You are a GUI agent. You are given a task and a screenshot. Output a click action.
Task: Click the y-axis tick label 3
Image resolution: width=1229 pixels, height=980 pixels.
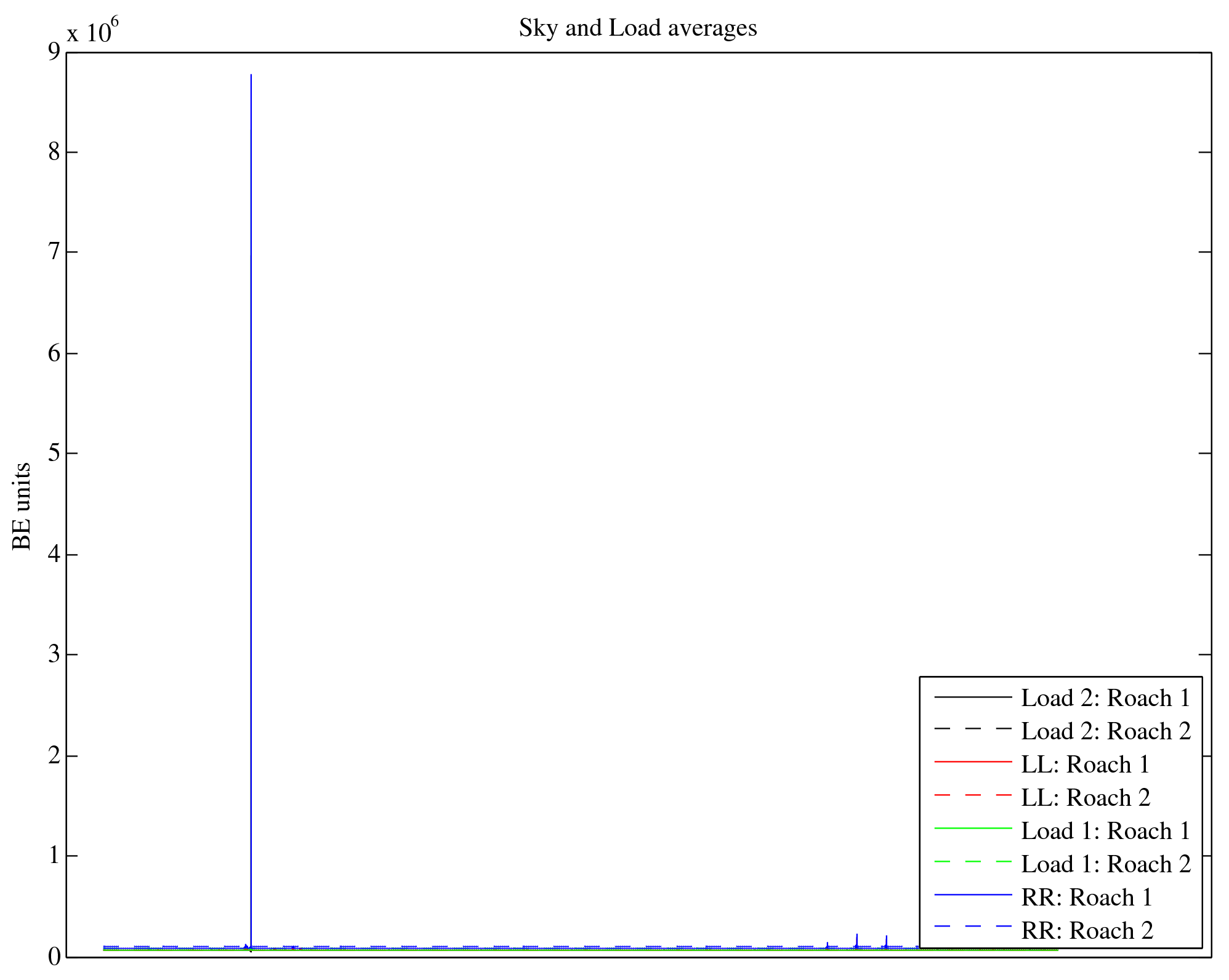pyautogui.click(x=54, y=654)
